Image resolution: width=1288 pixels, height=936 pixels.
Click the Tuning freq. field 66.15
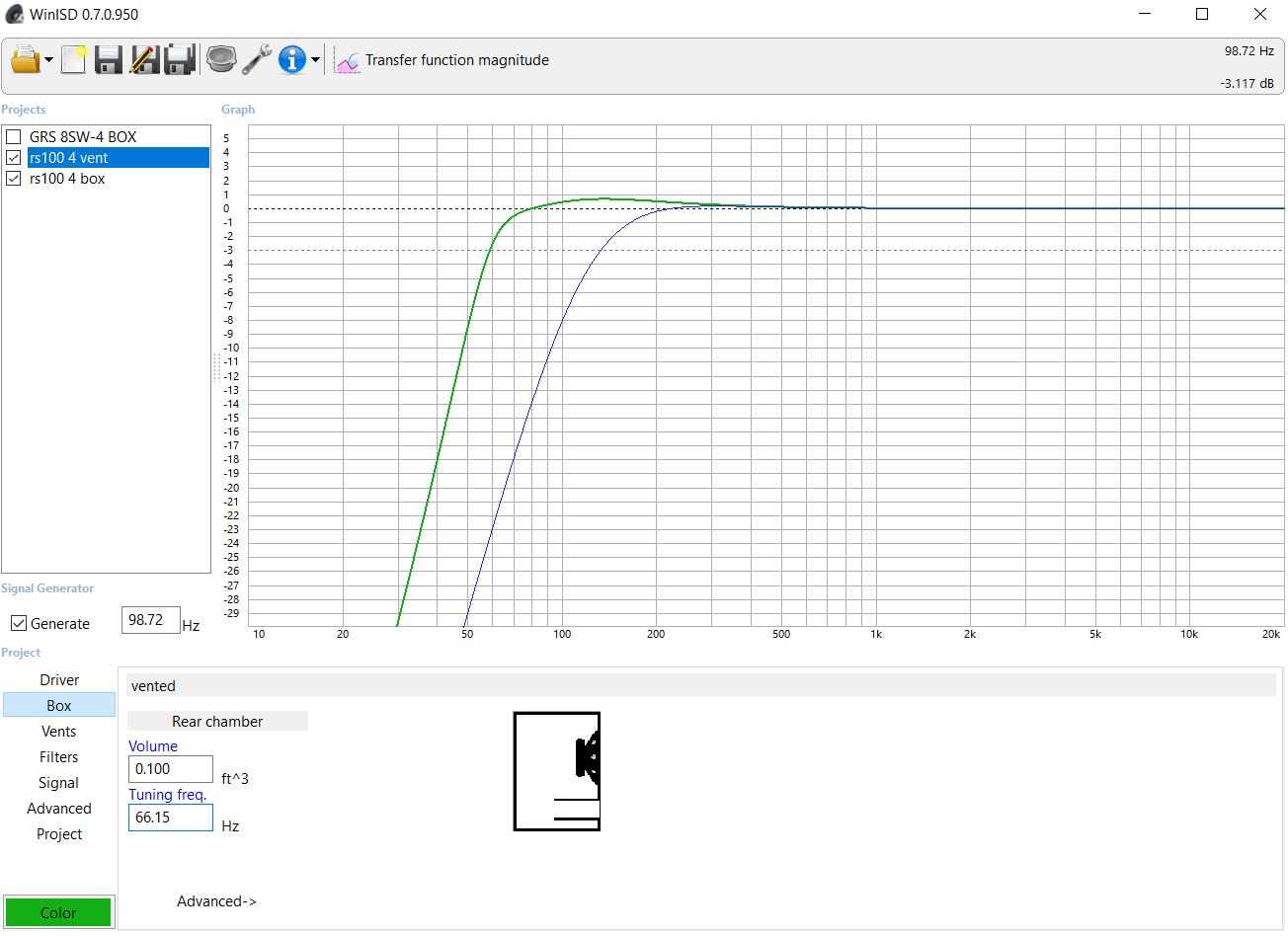[171, 818]
